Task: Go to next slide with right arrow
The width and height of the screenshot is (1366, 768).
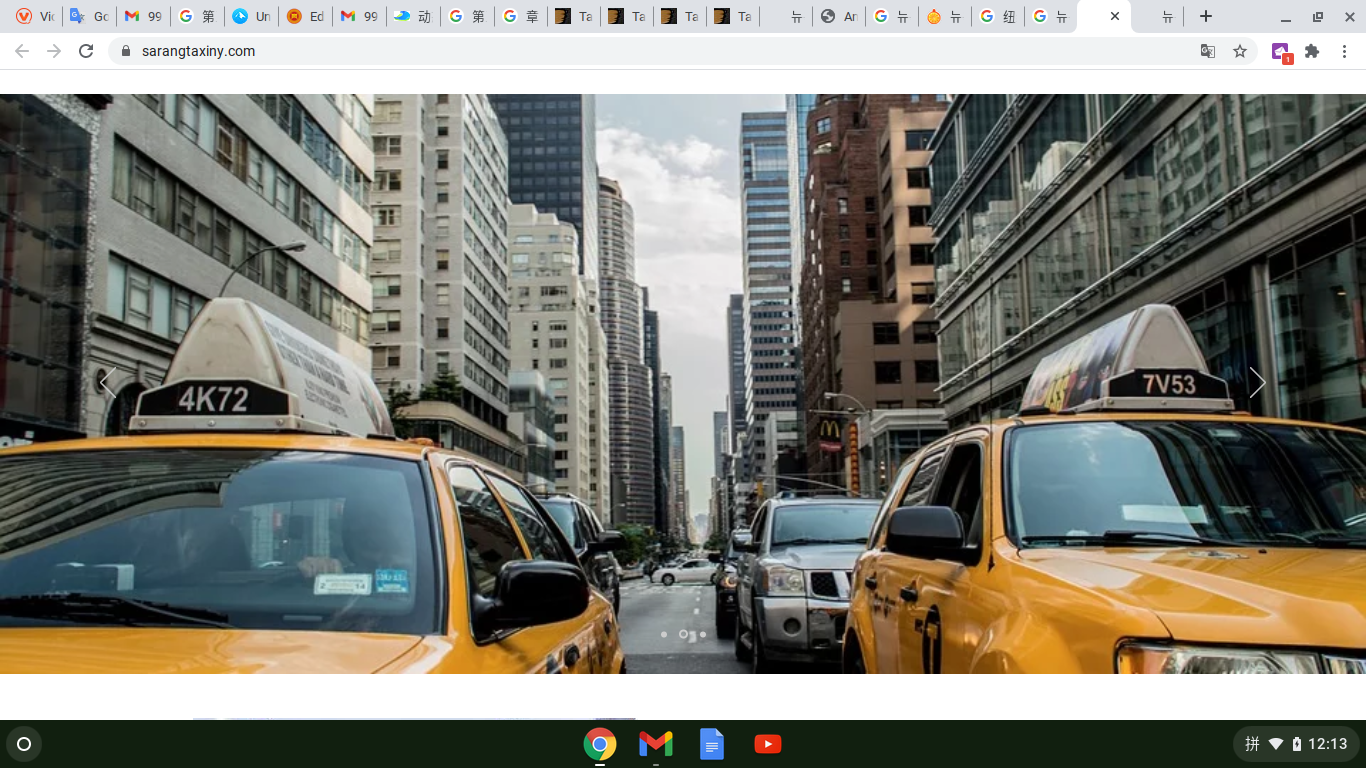Action: point(1257,382)
